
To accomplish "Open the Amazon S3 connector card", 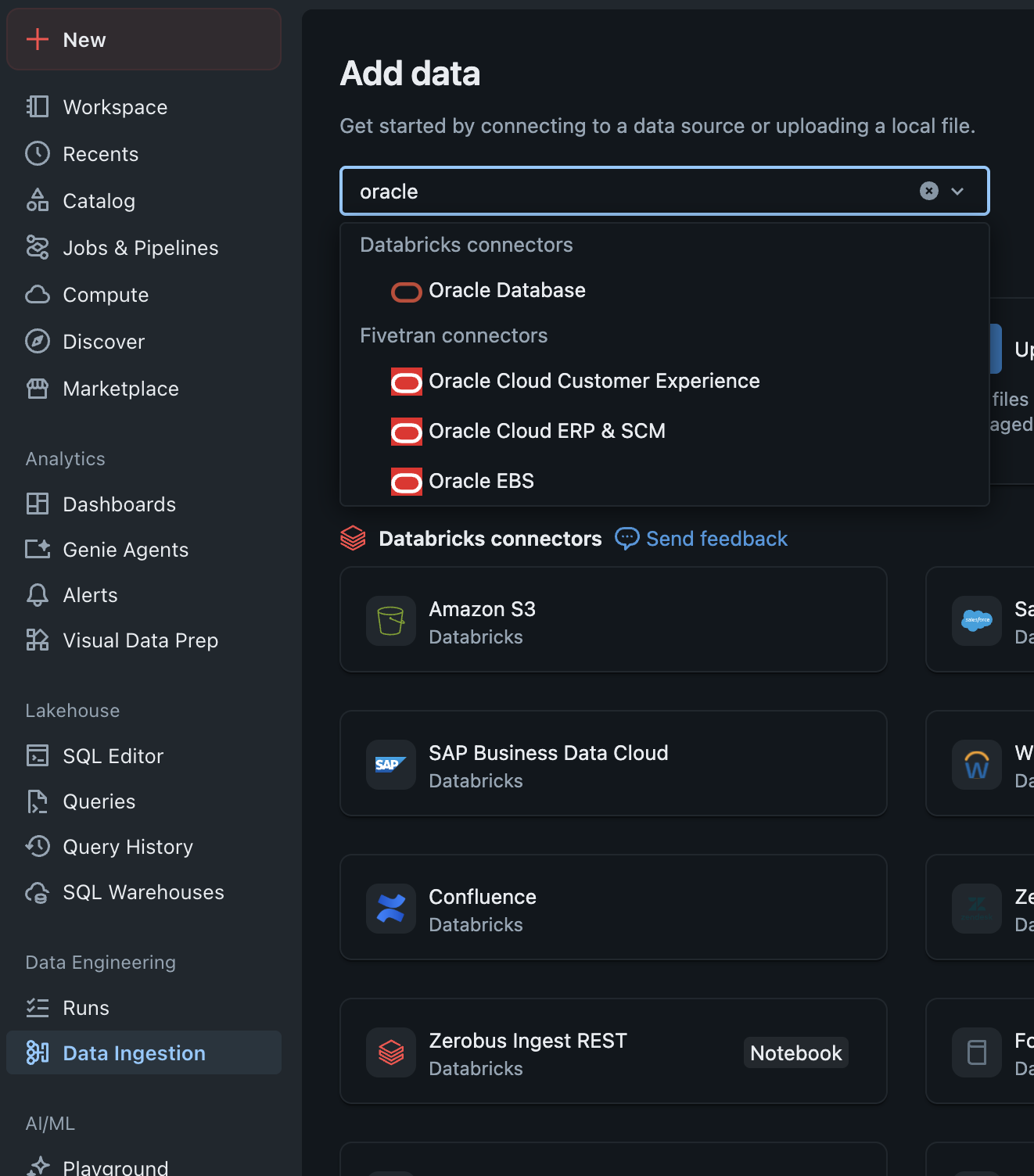I will pos(613,619).
